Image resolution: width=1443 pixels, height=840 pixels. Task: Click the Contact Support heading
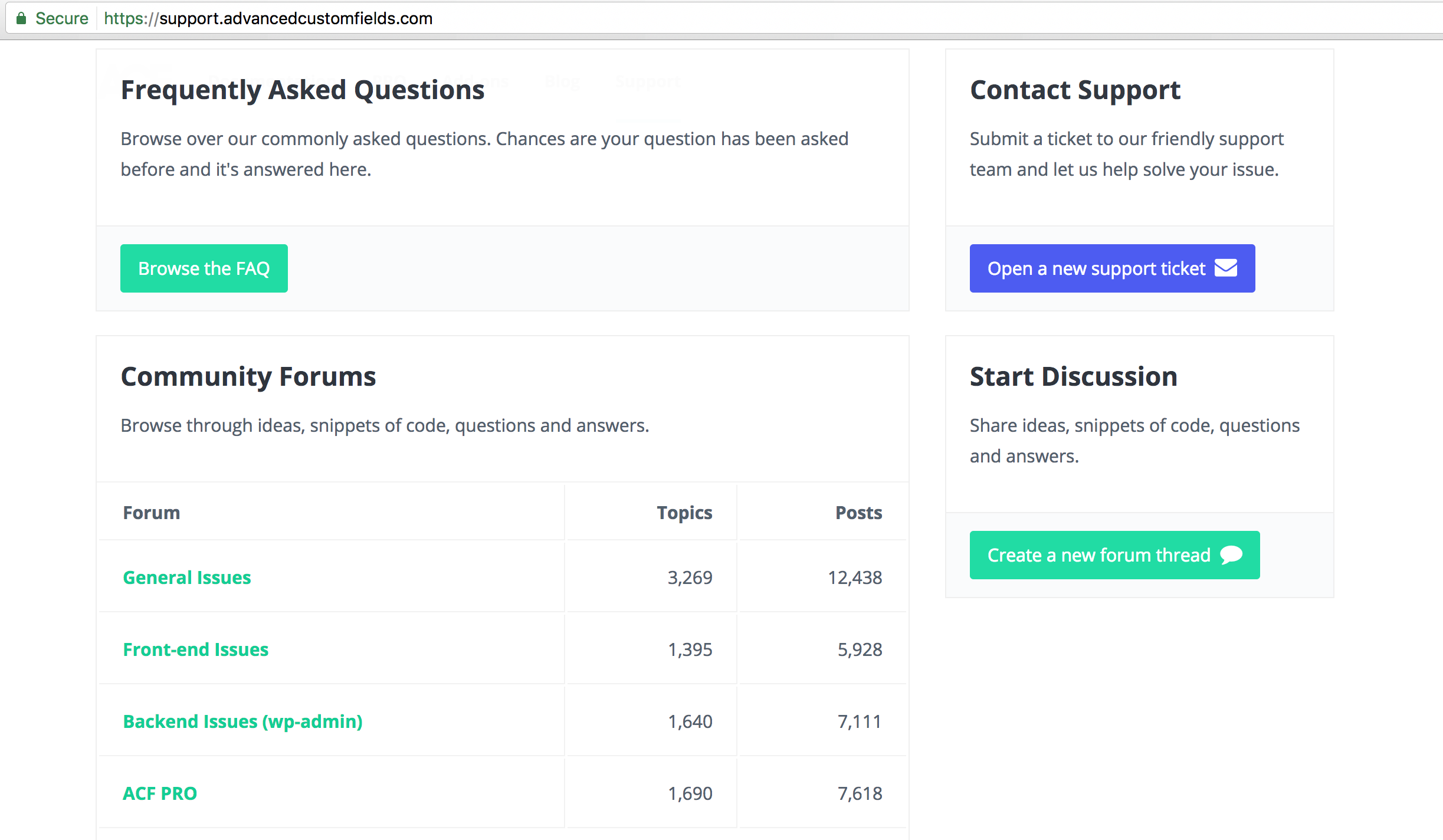1075,90
